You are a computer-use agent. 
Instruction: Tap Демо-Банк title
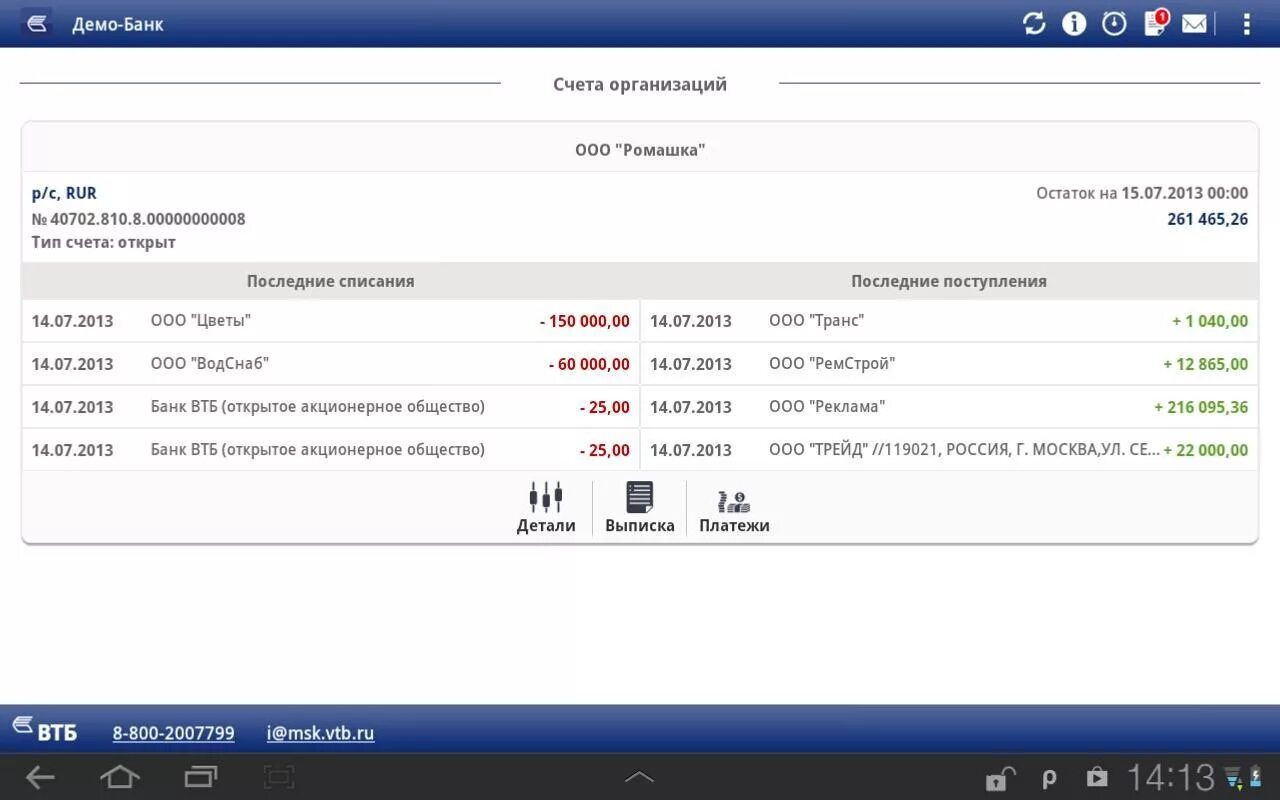tap(118, 24)
